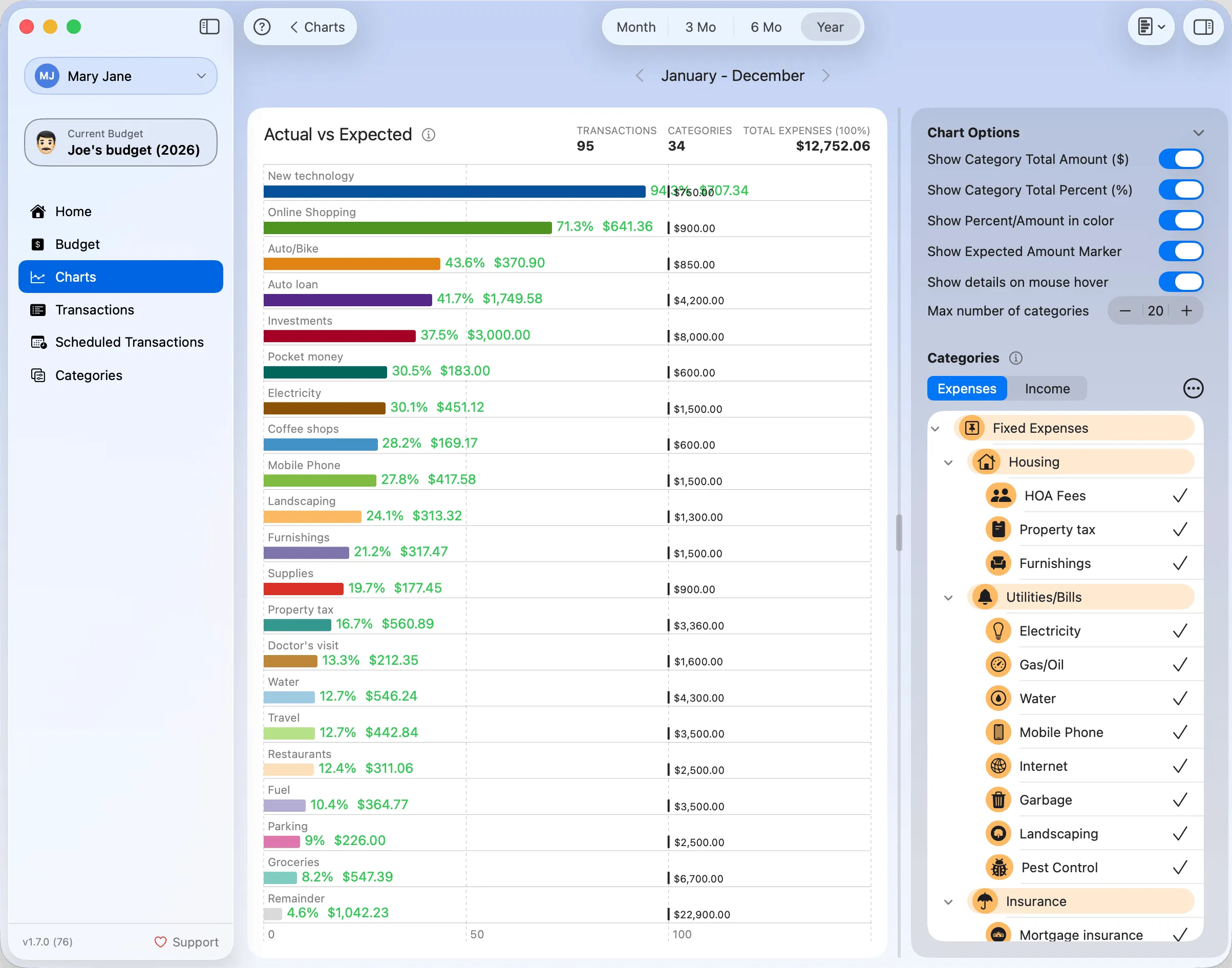Open the Categories more options ellipsis
Screen dimensions: 1232x968
click(1193, 388)
